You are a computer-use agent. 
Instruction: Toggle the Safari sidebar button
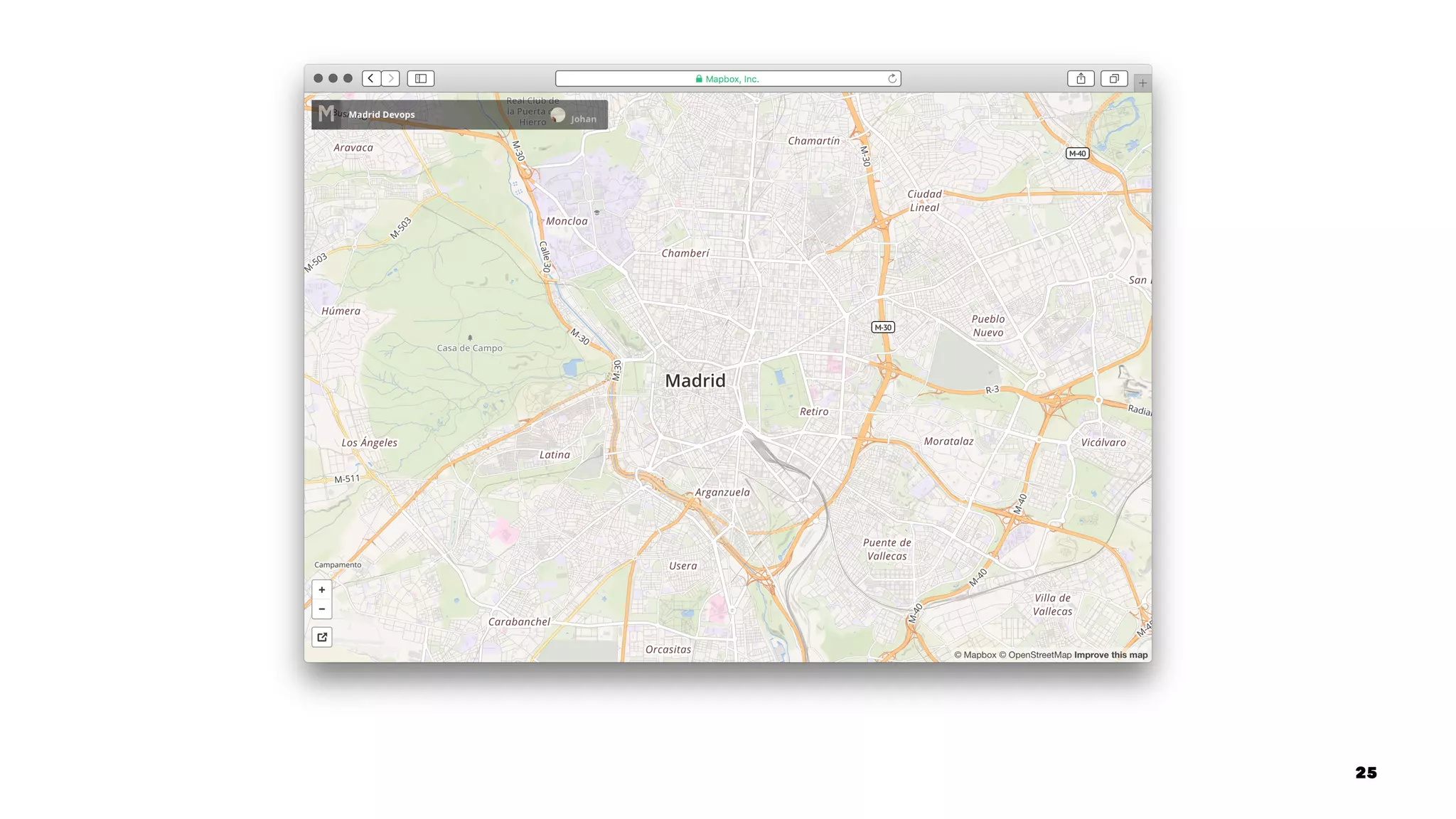pos(421,78)
